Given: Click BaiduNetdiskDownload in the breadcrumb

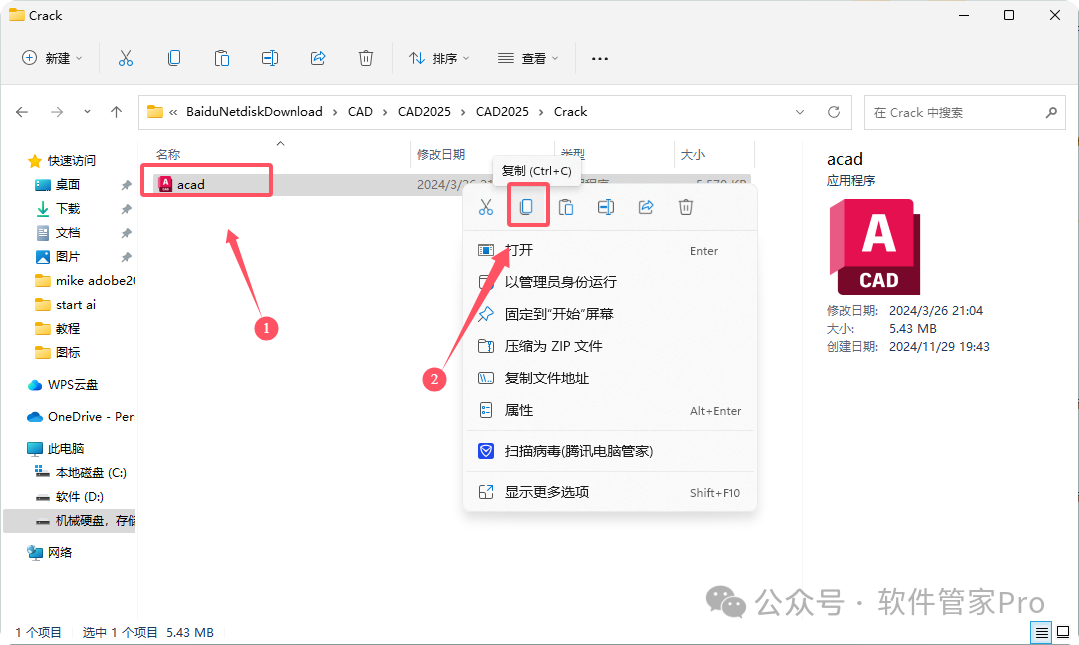Looking at the screenshot, I should (254, 112).
